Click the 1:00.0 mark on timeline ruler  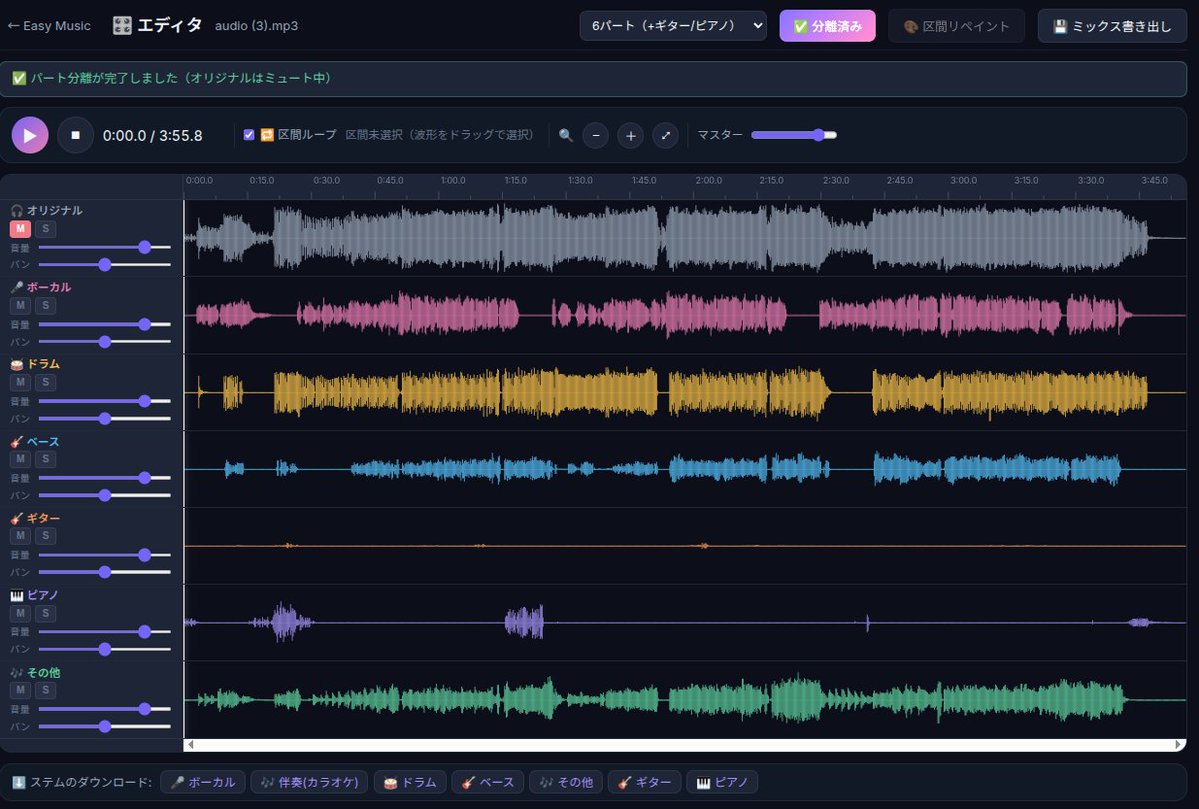coord(453,181)
